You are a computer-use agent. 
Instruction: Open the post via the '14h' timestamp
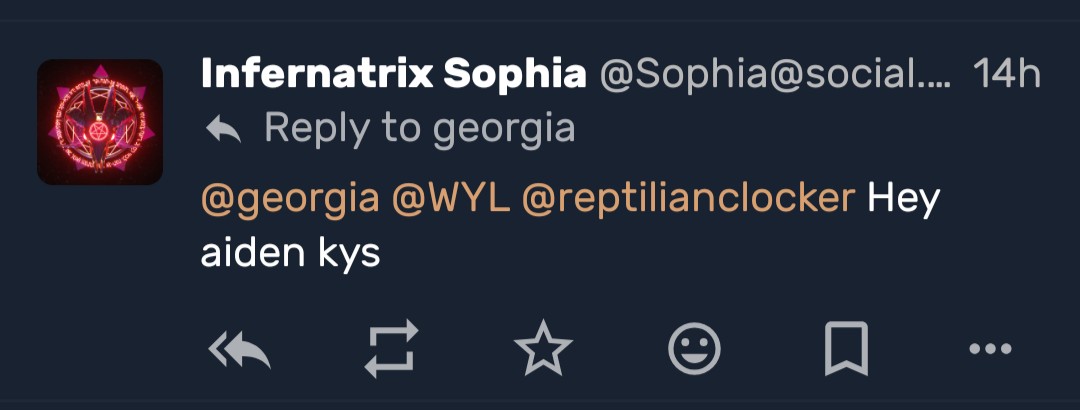(x=1007, y=73)
